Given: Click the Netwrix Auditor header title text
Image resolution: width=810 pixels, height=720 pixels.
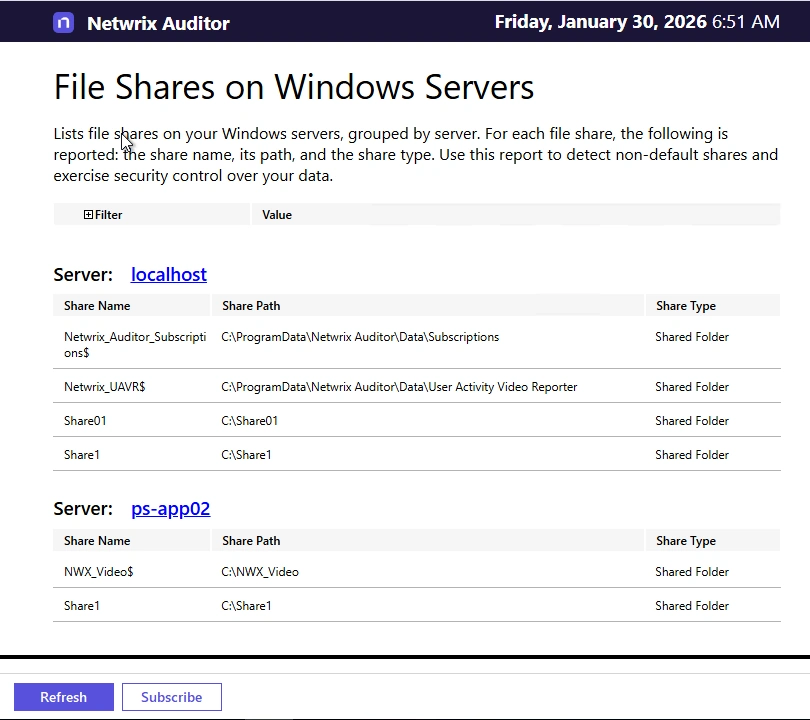Looking at the screenshot, I should 158,23.
